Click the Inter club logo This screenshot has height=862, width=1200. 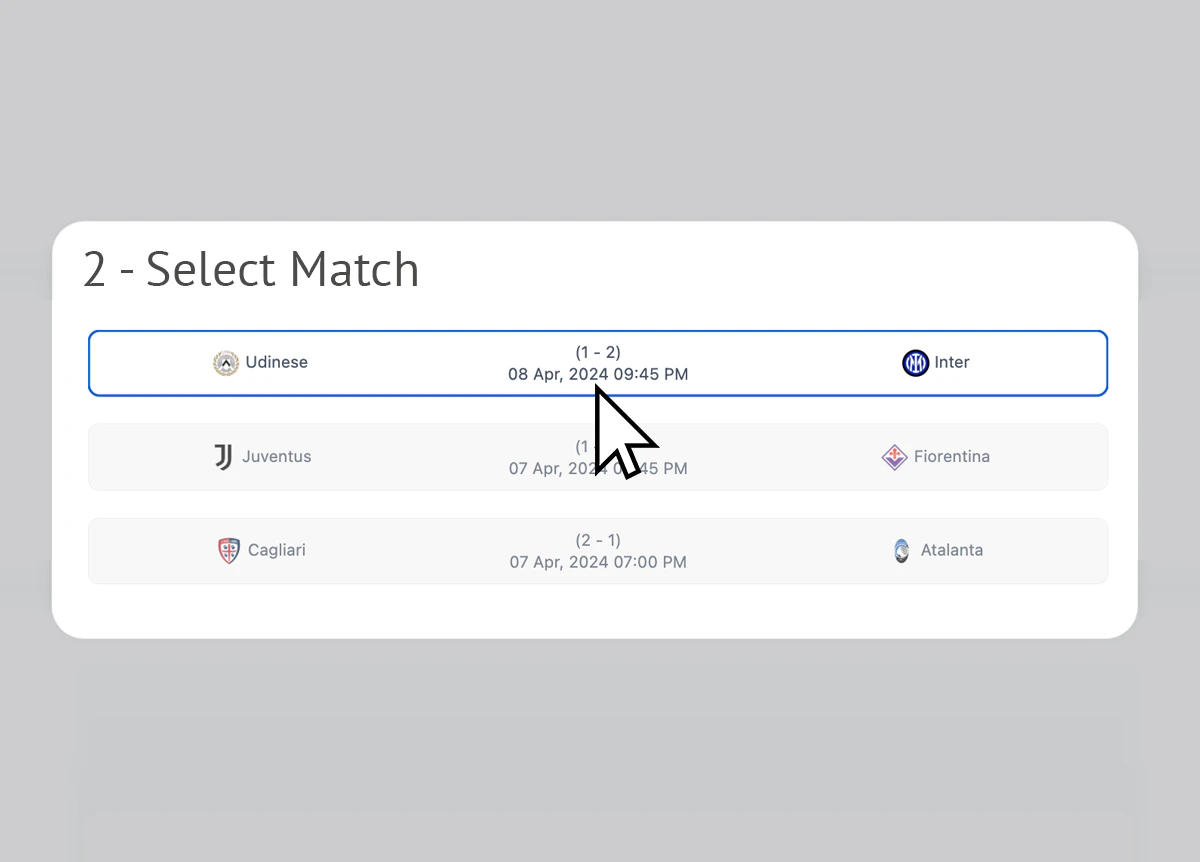click(x=915, y=362)
